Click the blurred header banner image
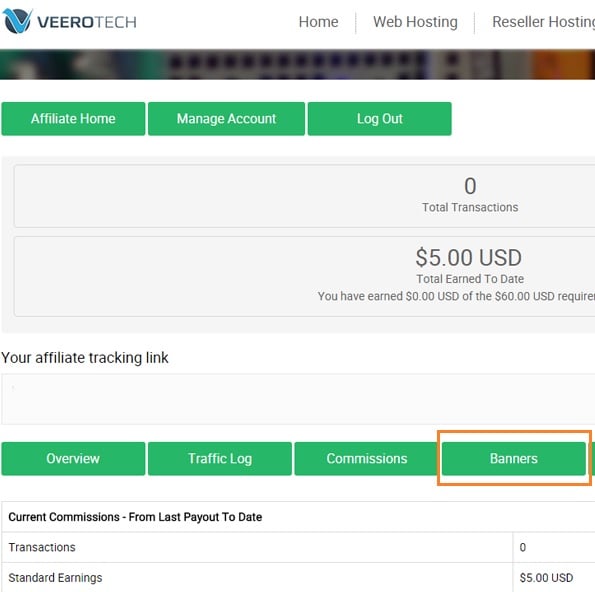This screenshot has height=592, width=595. (x=298, y=65)
